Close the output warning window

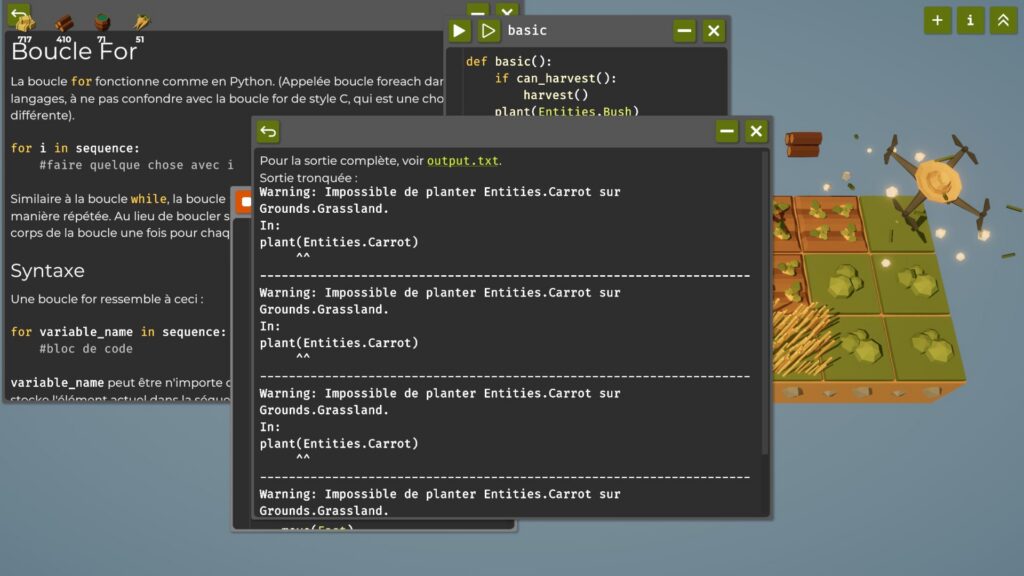tap(756, 132)
